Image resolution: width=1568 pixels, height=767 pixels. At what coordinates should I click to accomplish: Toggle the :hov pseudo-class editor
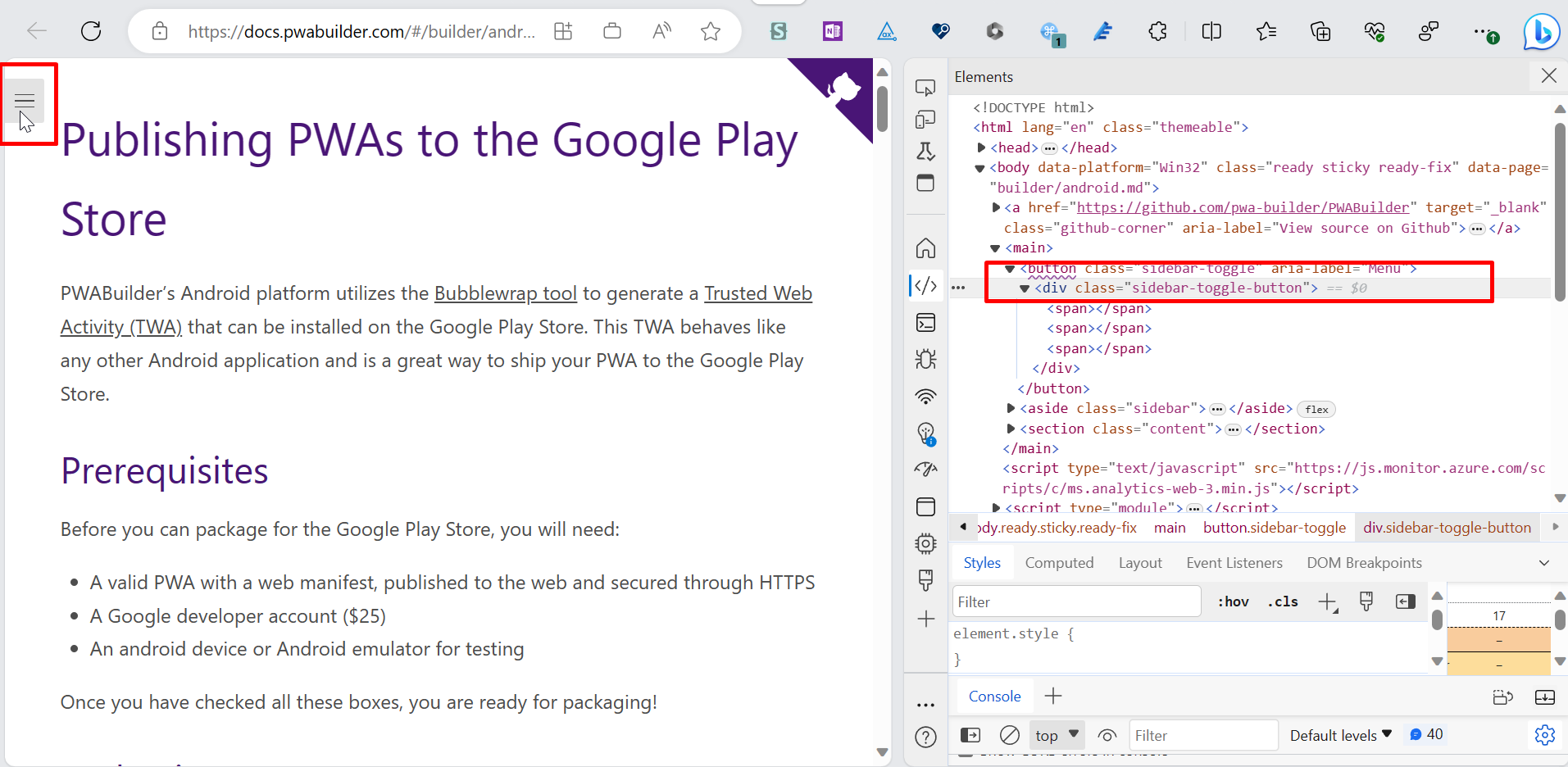click(x=1233, y=601)
